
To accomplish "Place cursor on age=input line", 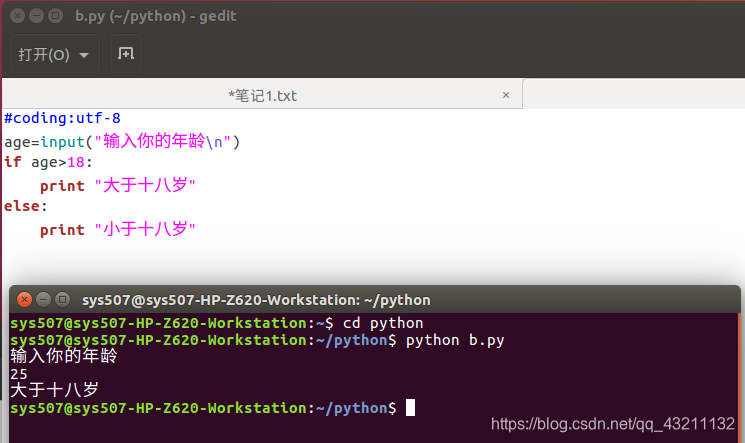I will click(122, 141).
